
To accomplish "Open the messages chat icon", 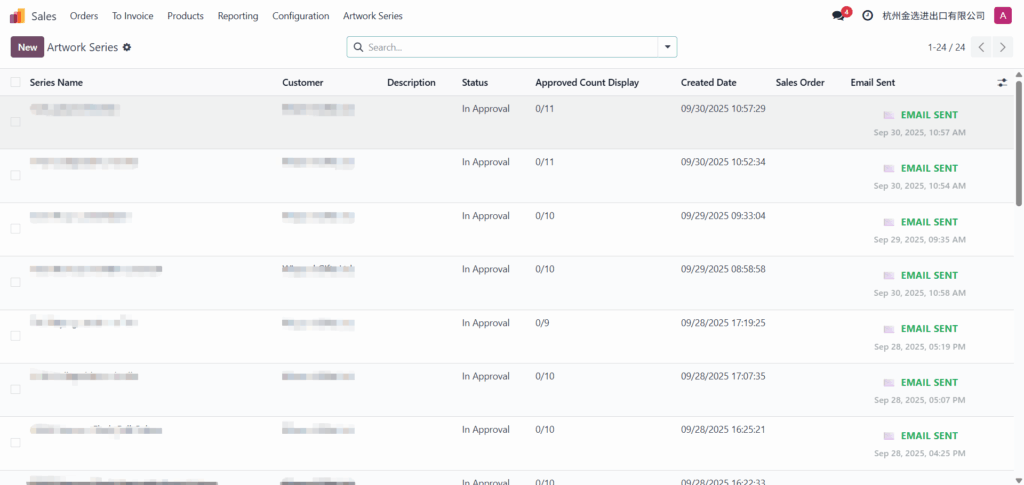I will (838, 16).
